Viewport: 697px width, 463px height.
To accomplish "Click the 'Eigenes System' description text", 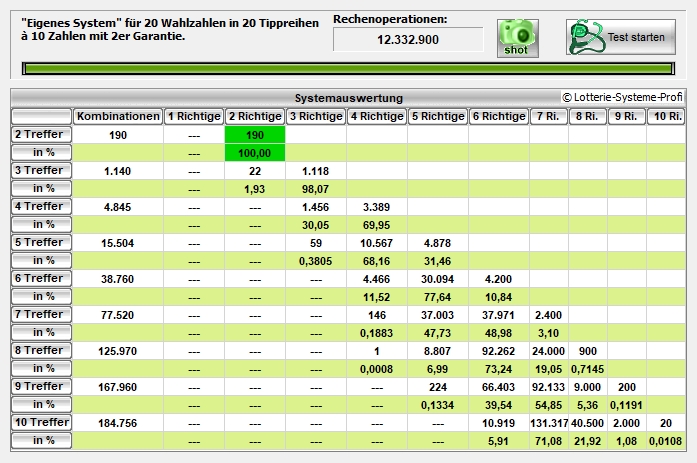I will pos(170,29).
